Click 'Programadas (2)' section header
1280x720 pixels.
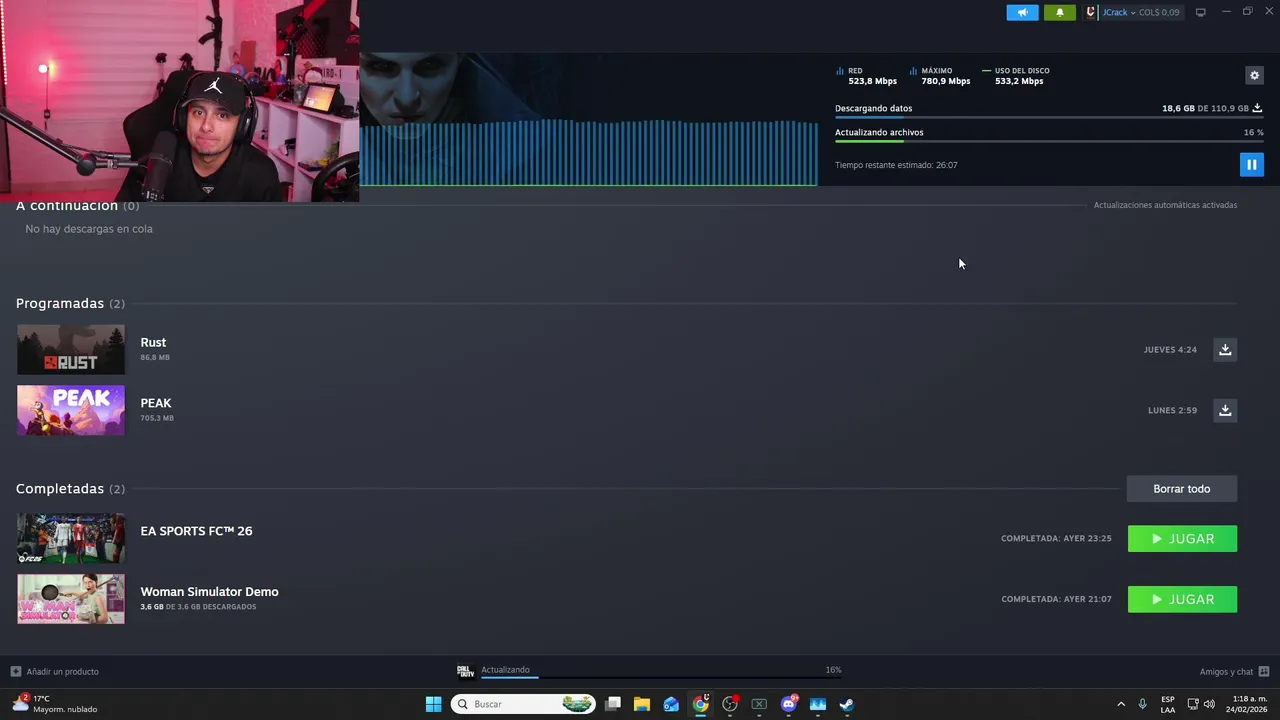(70, 303)
